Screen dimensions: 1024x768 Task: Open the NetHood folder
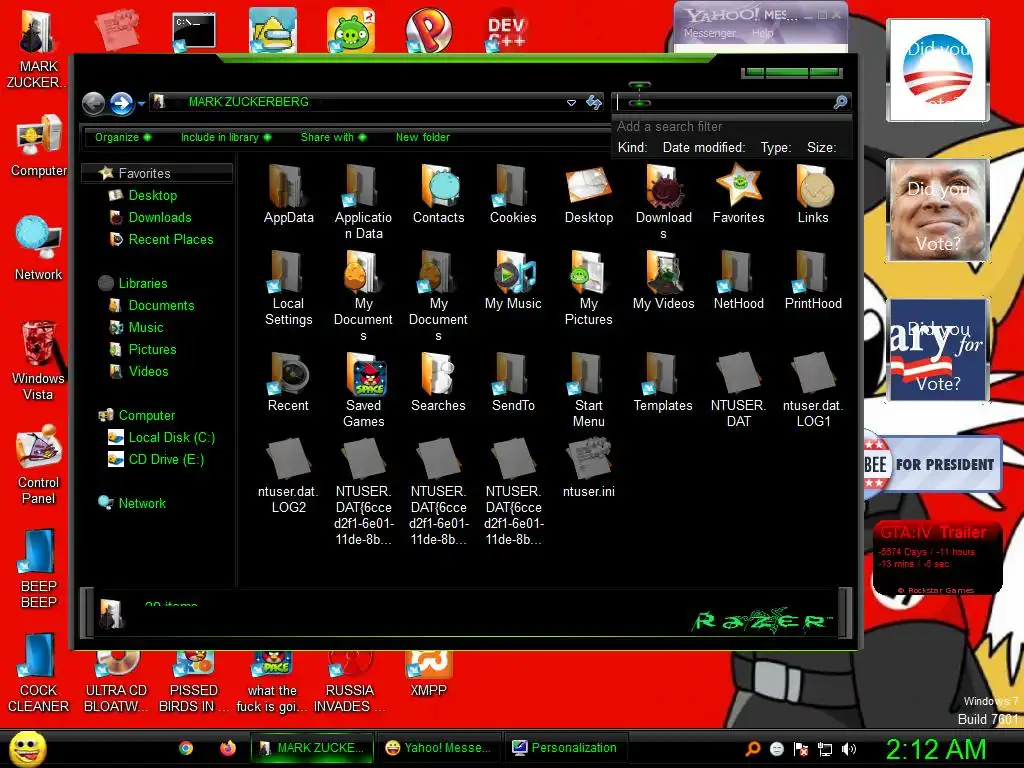coord(739,280)
